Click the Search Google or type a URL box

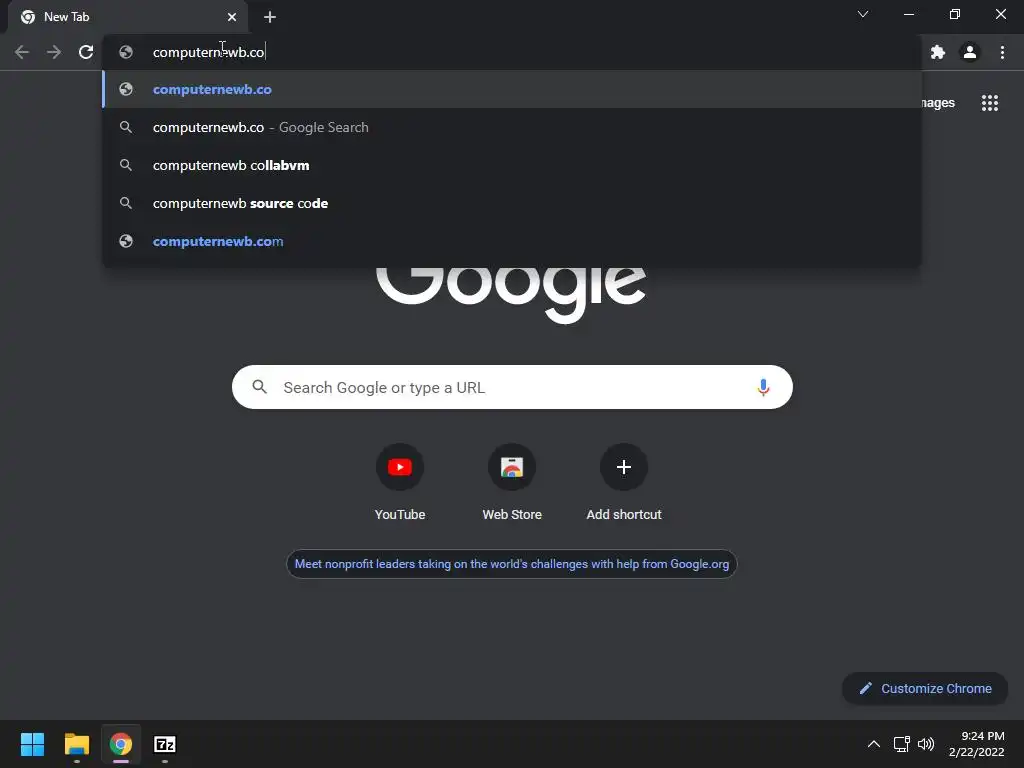(x=512, y=387)
